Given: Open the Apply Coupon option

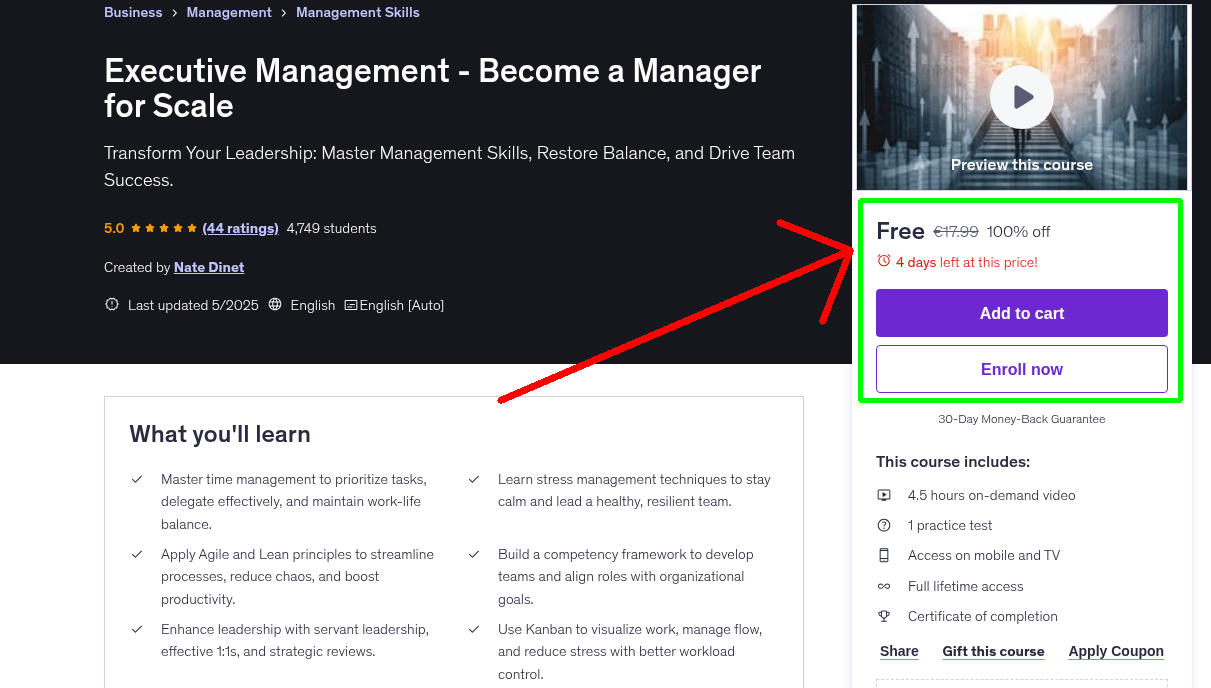Looking at the screenshot, I should pyautogui.click(x=1116, y=651).
